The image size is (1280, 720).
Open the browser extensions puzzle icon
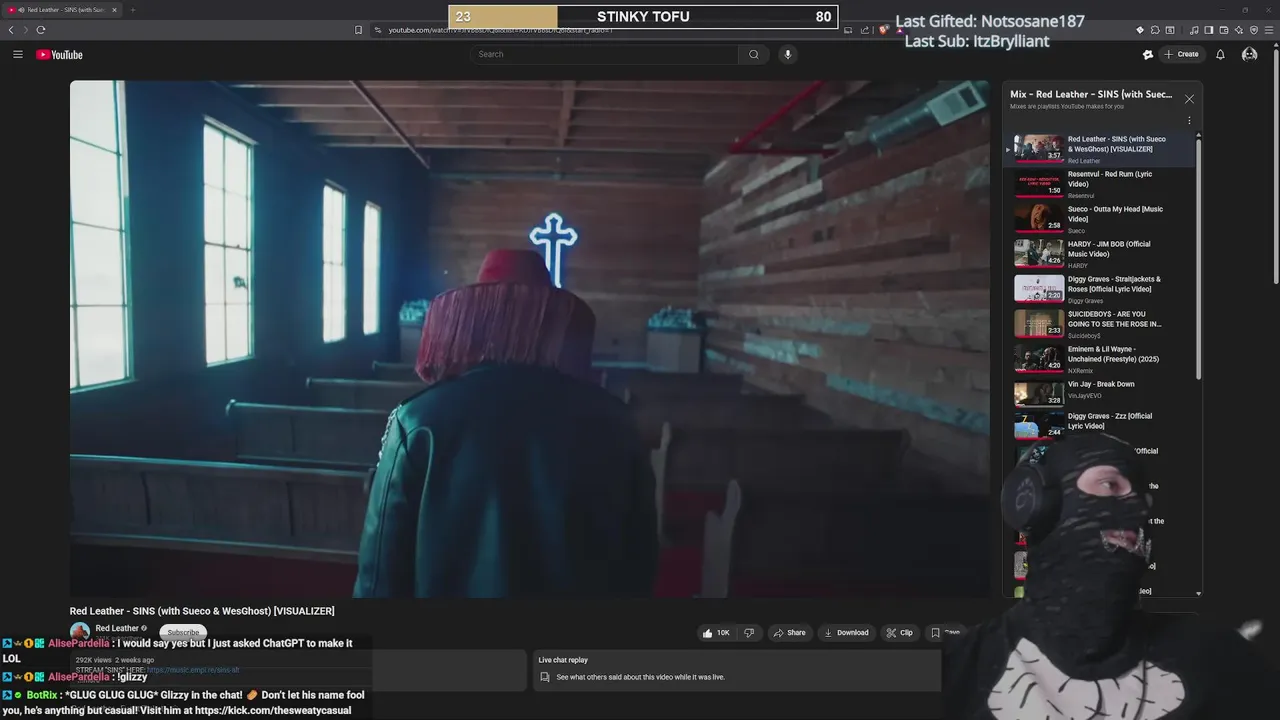click(x=1155, y=30)
